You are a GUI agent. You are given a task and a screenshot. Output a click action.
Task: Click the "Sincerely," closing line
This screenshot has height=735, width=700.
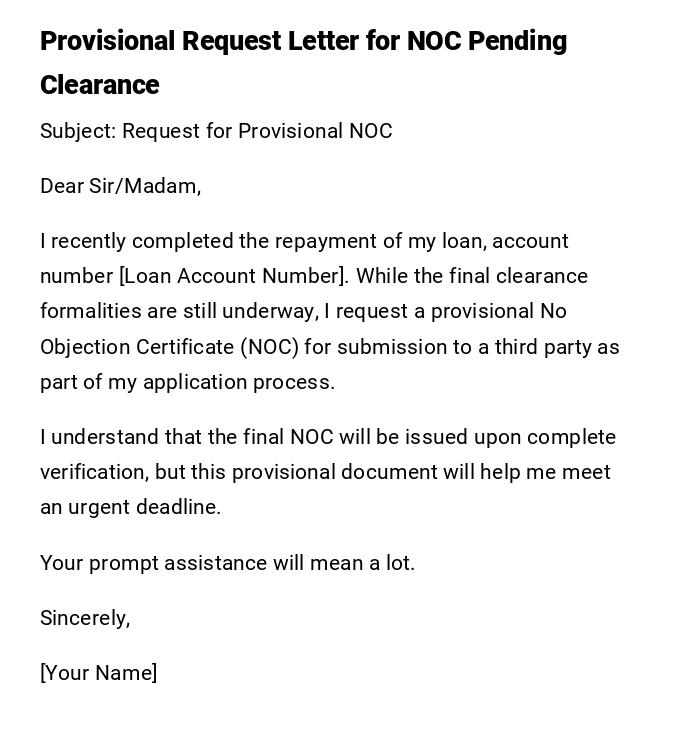click(x=85, y=618)
